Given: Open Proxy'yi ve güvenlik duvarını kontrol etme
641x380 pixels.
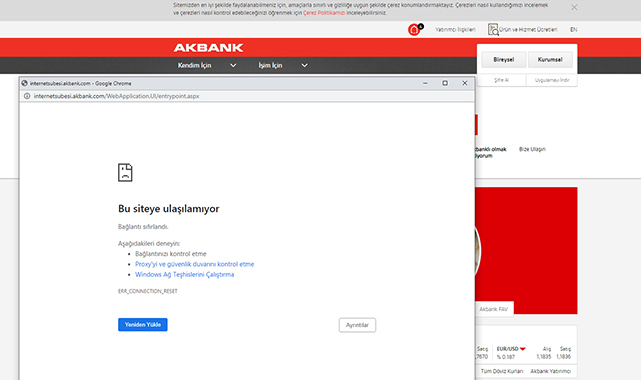Looking at the screenshot, I should (x=195, y=264).
